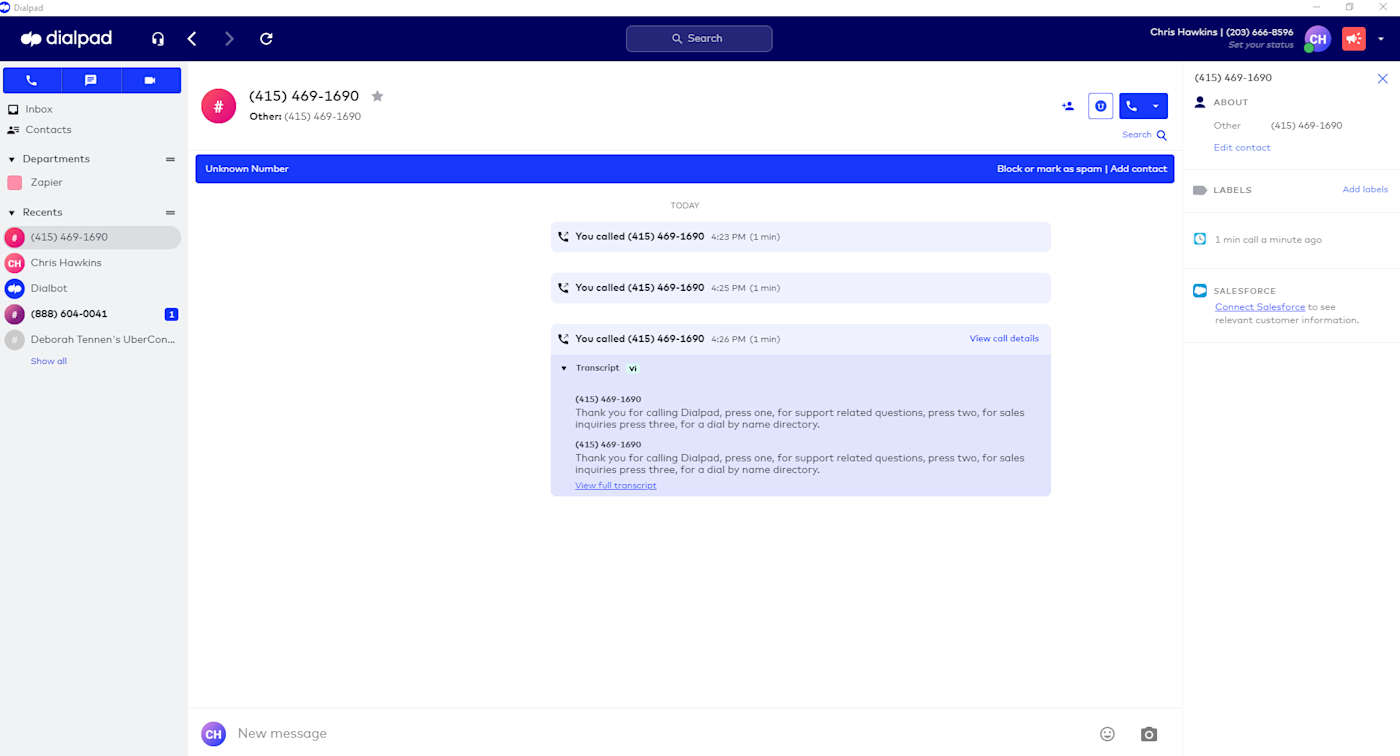Collapse the Recents section
The width and height of the screenshot is (1400, 756).
point(12,213)
